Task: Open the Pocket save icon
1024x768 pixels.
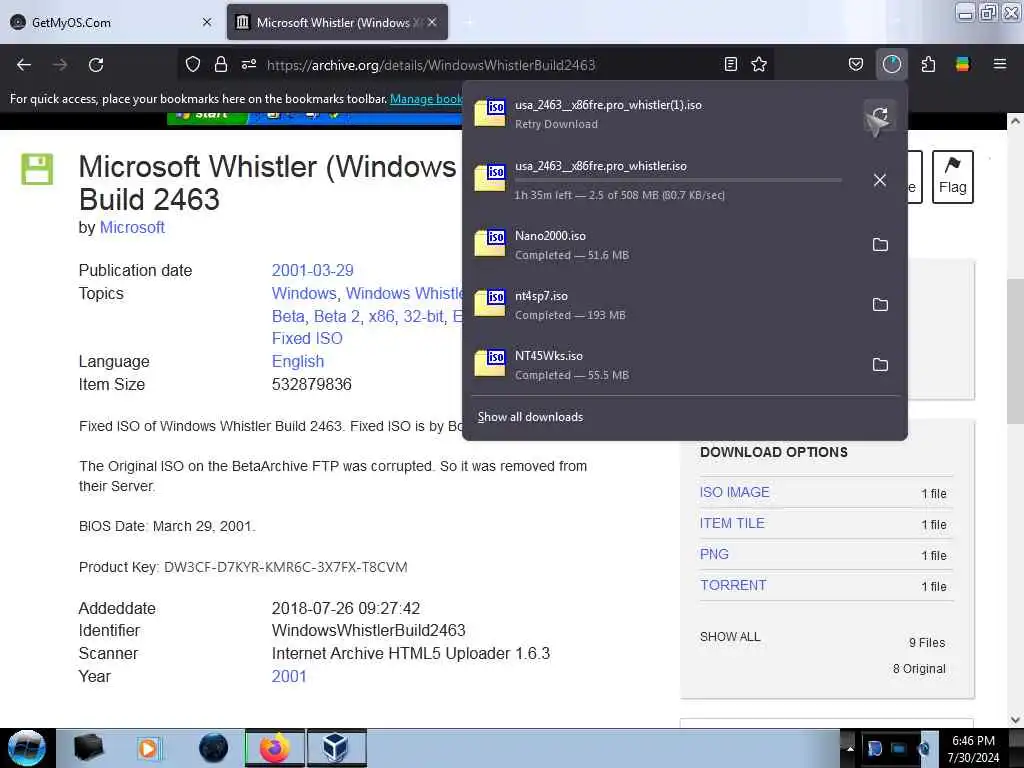Action: [x=856, y=65]
